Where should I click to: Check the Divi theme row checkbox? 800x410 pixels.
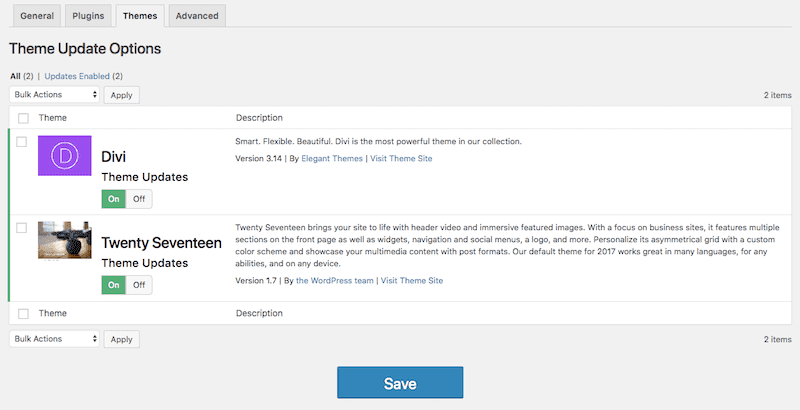tap(21, 142)
